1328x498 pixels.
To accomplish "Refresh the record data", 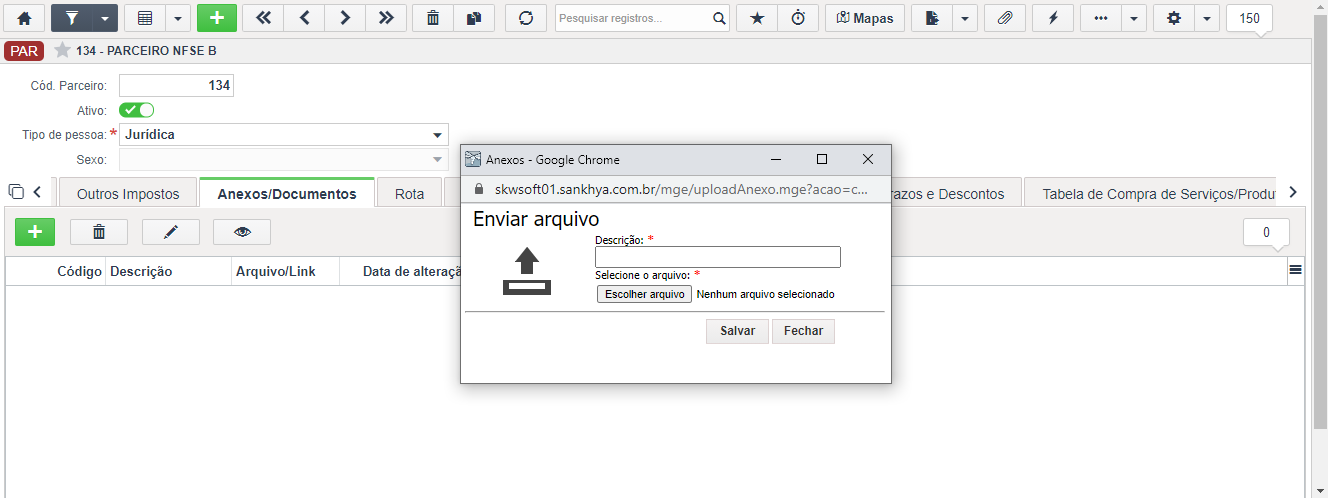I will tap(526, 18).
